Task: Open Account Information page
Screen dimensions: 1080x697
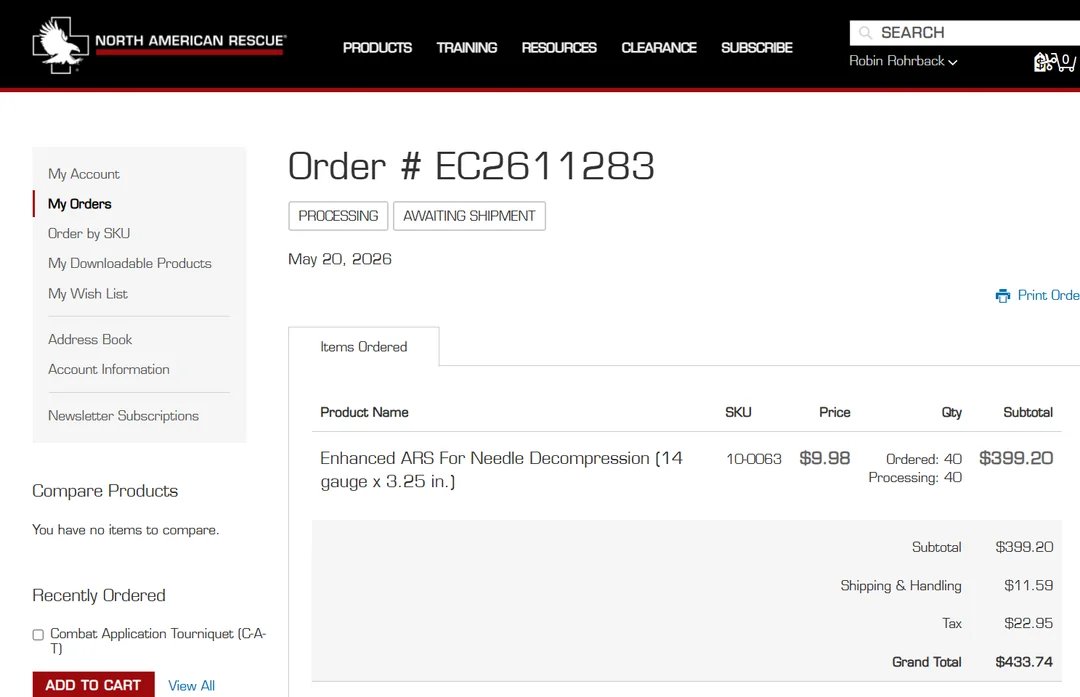Action: point(109,369)
